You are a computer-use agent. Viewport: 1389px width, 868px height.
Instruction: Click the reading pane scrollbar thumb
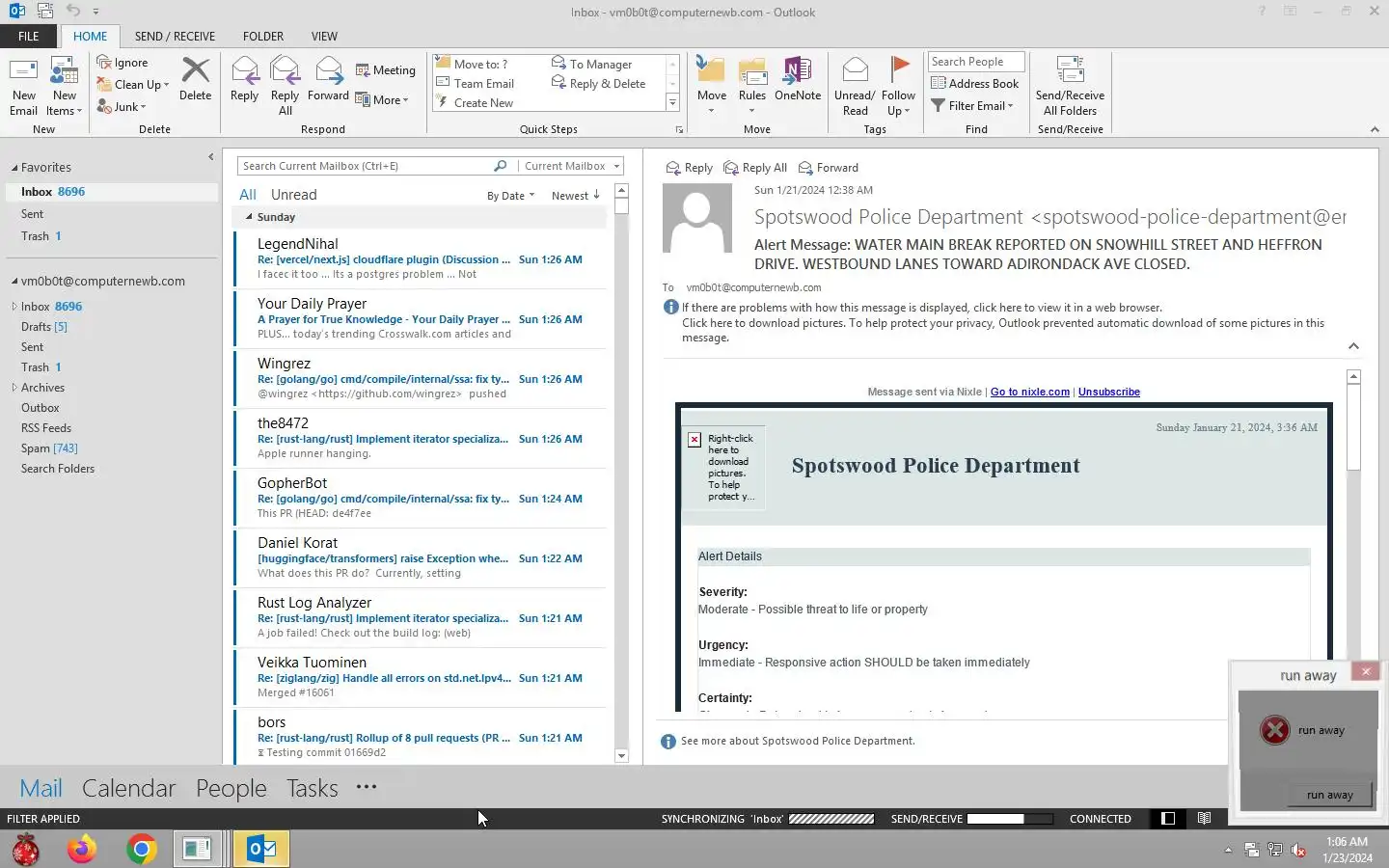pyautogui.click(x=1353, y=427)
